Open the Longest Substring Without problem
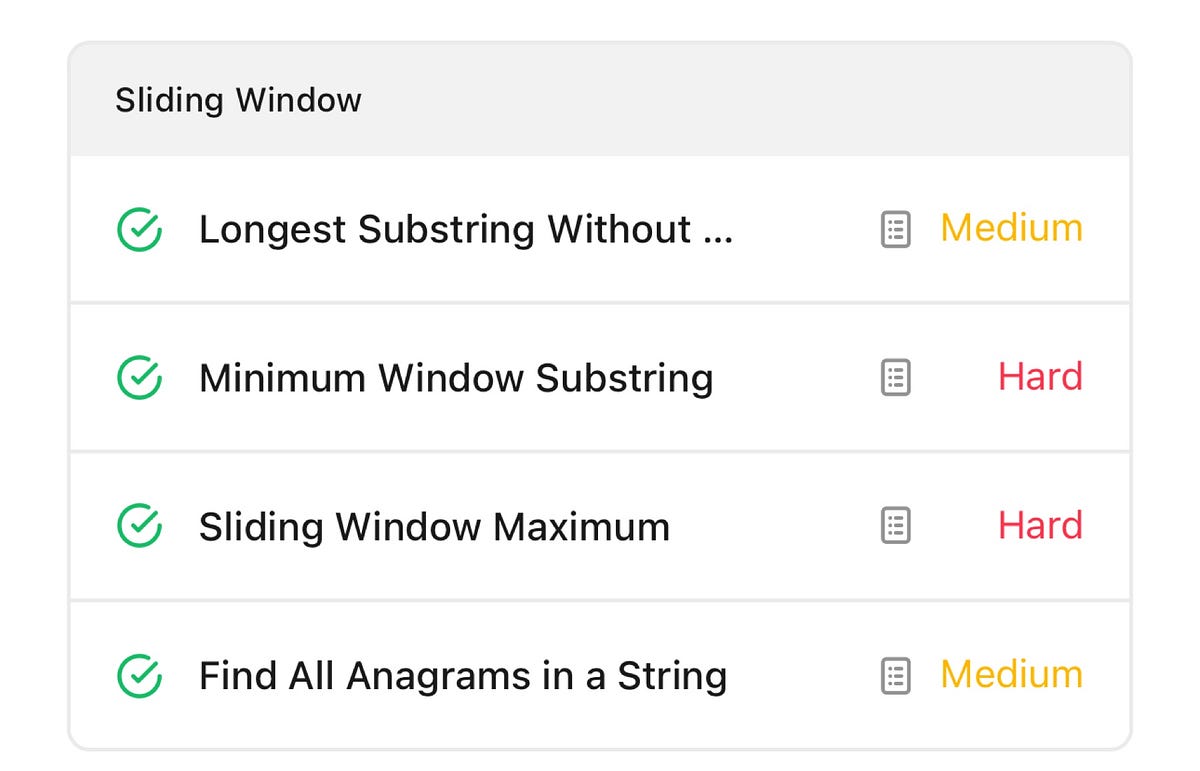1200x771 pixels. (x=466, y=228)
